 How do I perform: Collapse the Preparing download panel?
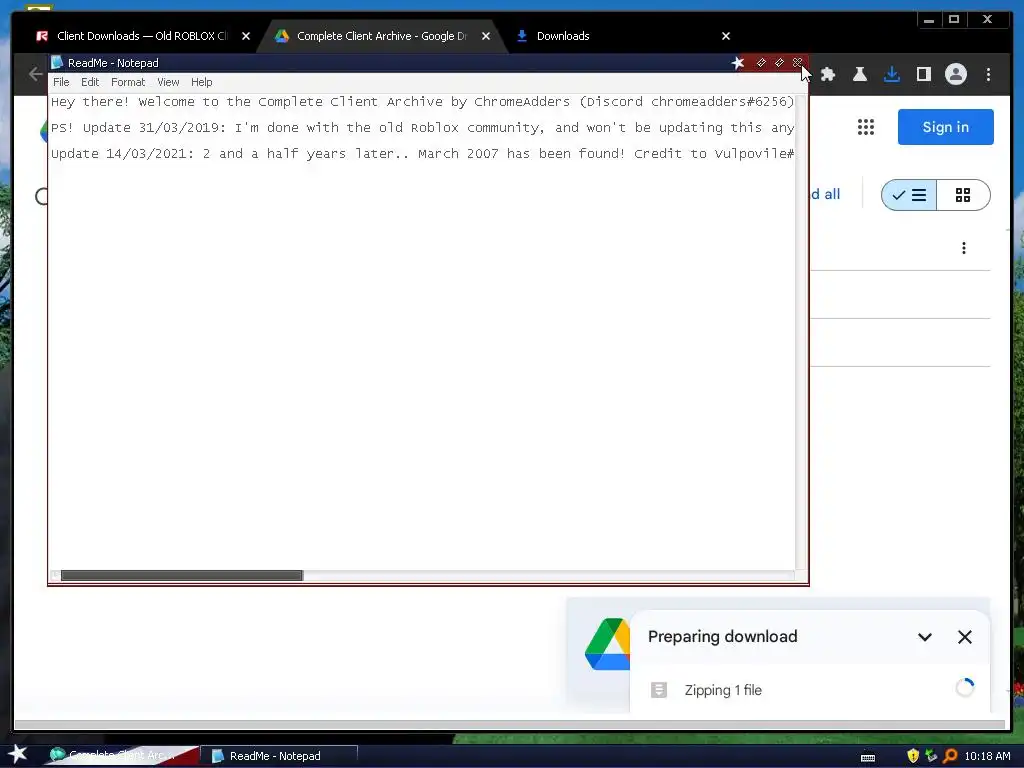point(924,637)
